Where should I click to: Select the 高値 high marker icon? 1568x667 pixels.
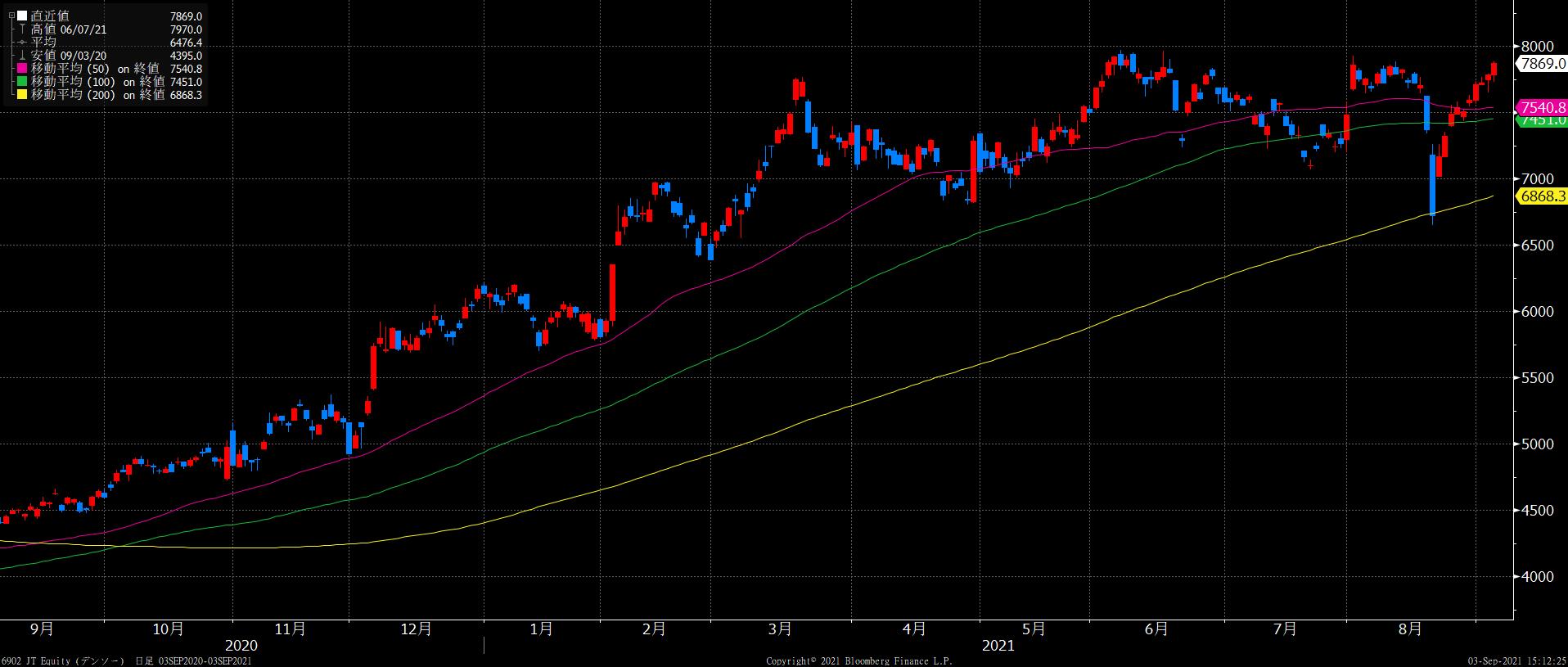click(22, 29)
